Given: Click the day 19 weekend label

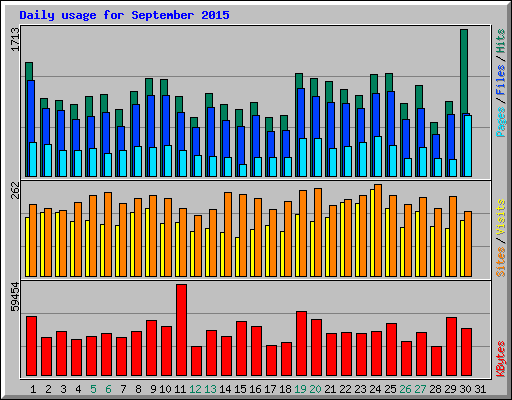Looking at the screenshot, I should (300, 389).
